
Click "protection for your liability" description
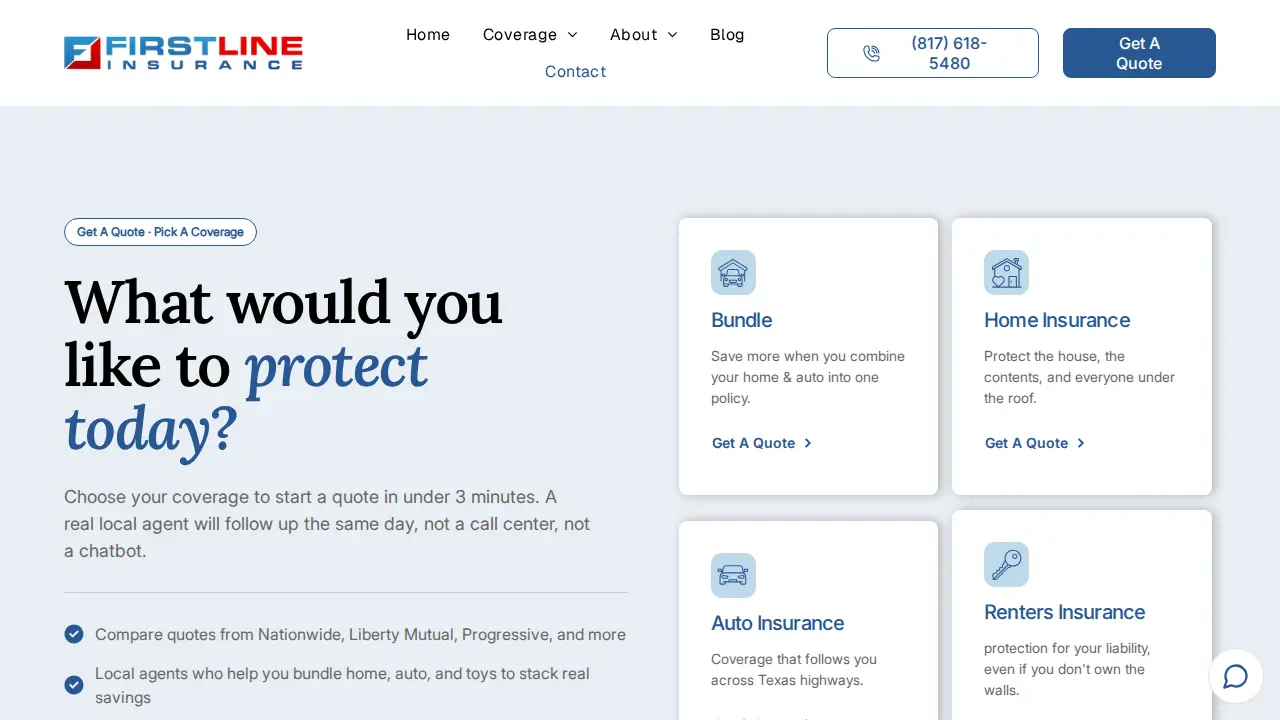click(1067, 669)
